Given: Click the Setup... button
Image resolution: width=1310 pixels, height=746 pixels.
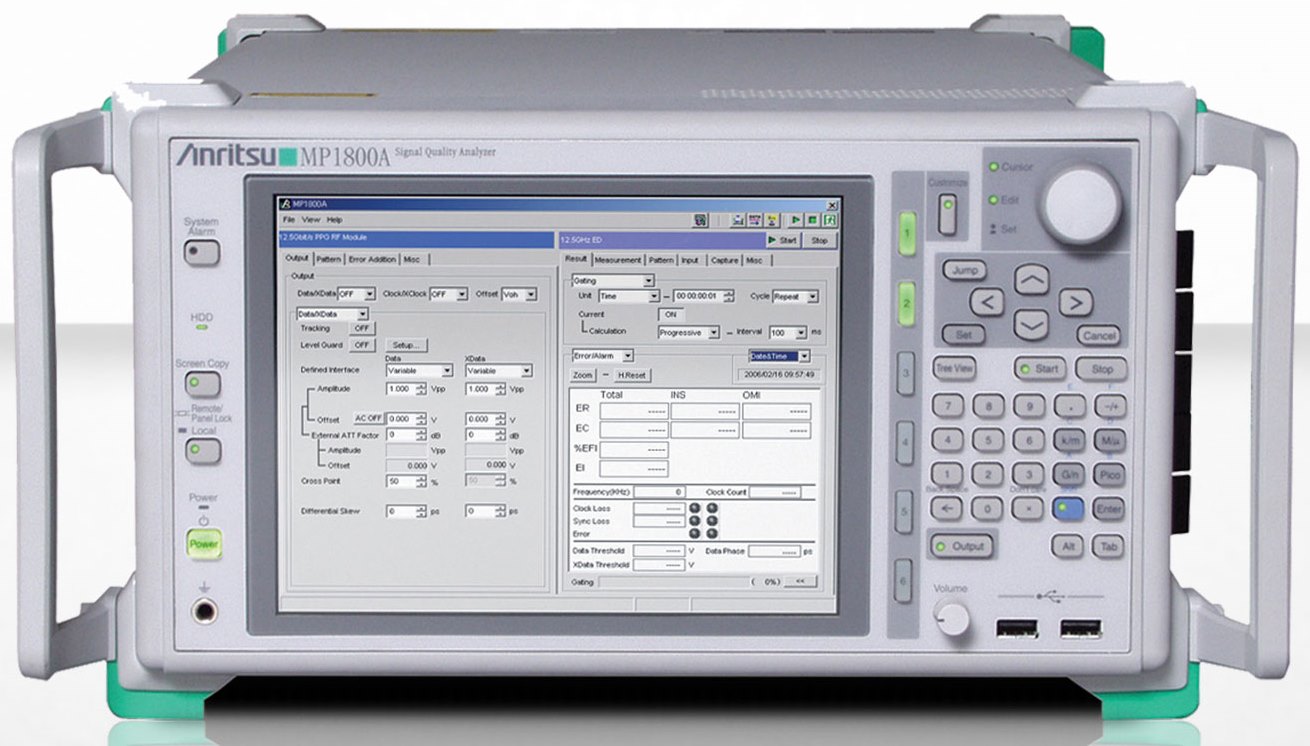Looking at the screenshot, I should [405, 345].
